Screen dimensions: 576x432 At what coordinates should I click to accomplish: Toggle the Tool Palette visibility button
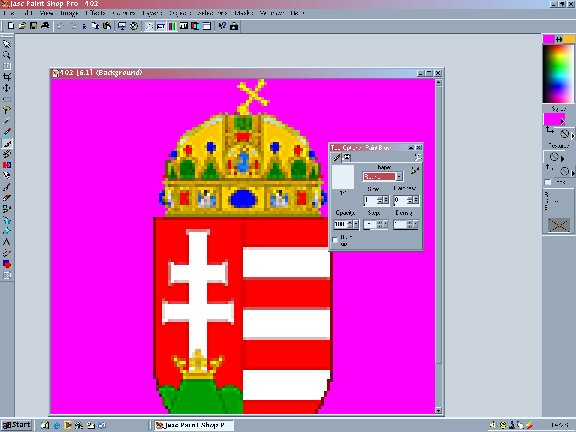click(149, 26)
